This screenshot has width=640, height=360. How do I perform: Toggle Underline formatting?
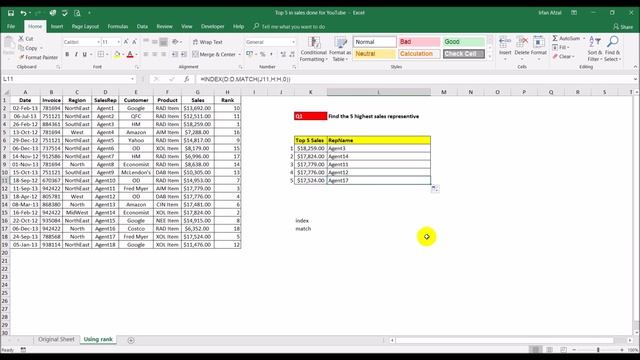[85, 54]
